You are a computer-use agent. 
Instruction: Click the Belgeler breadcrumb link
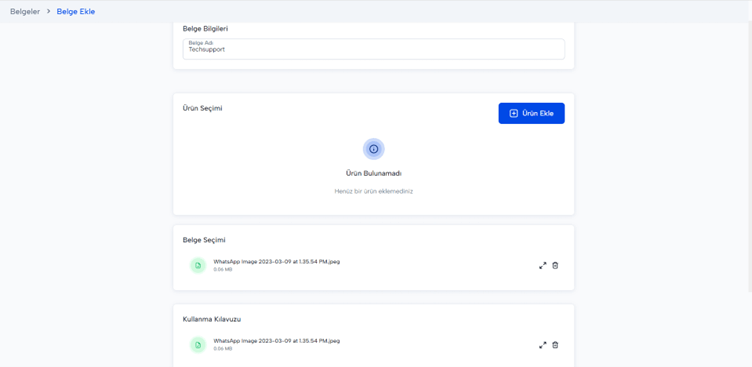[x=25, y=12]
